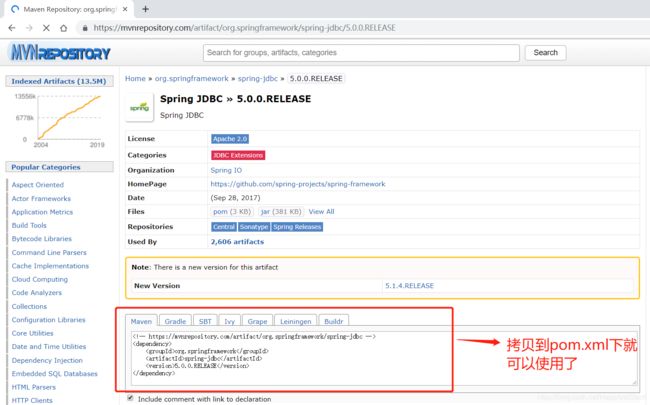
Task: Open spring-jdbc breadcrumb link
Action: [x=257, y=78]
